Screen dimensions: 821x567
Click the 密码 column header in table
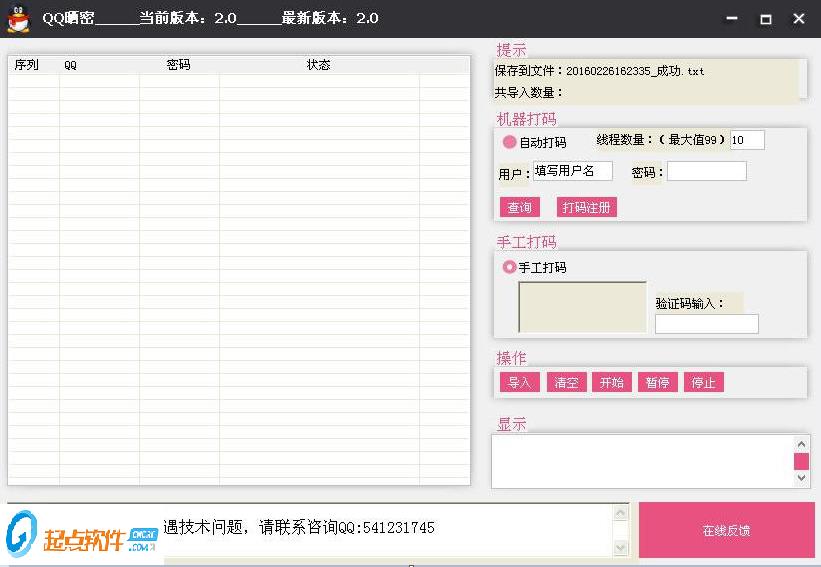point(178,65)
